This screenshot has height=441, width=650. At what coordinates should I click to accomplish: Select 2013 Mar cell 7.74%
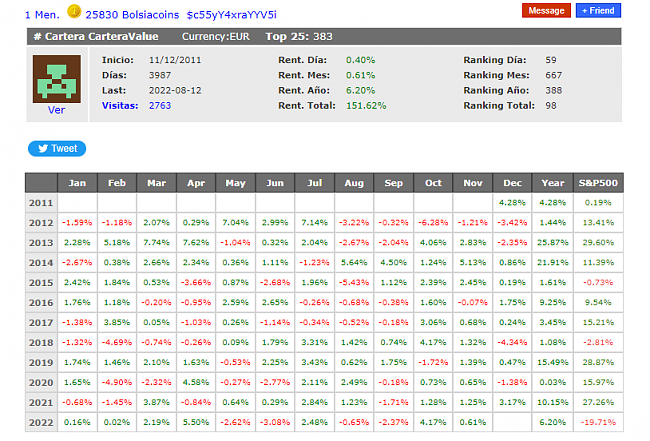point(156,242)
